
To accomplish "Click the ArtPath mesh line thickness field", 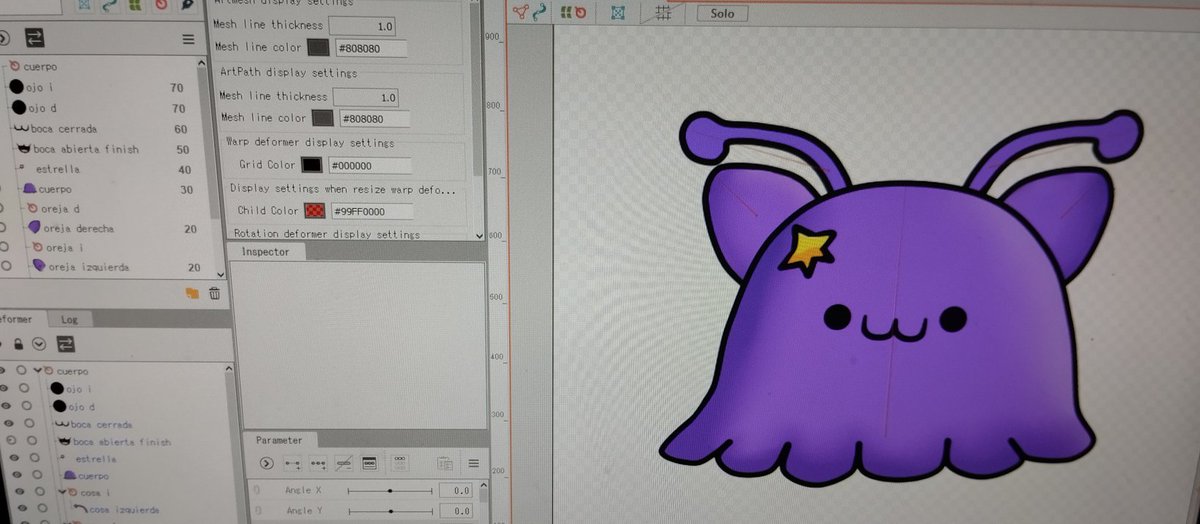I will 366,97.
